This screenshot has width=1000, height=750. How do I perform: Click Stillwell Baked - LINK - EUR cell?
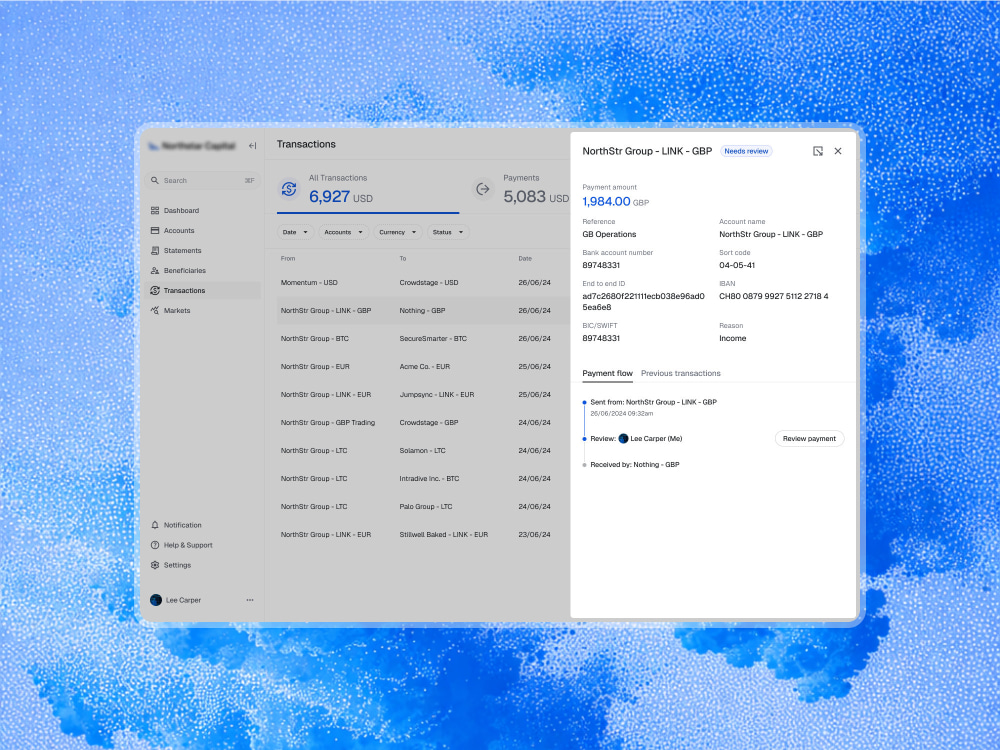[x=443, y=535]
